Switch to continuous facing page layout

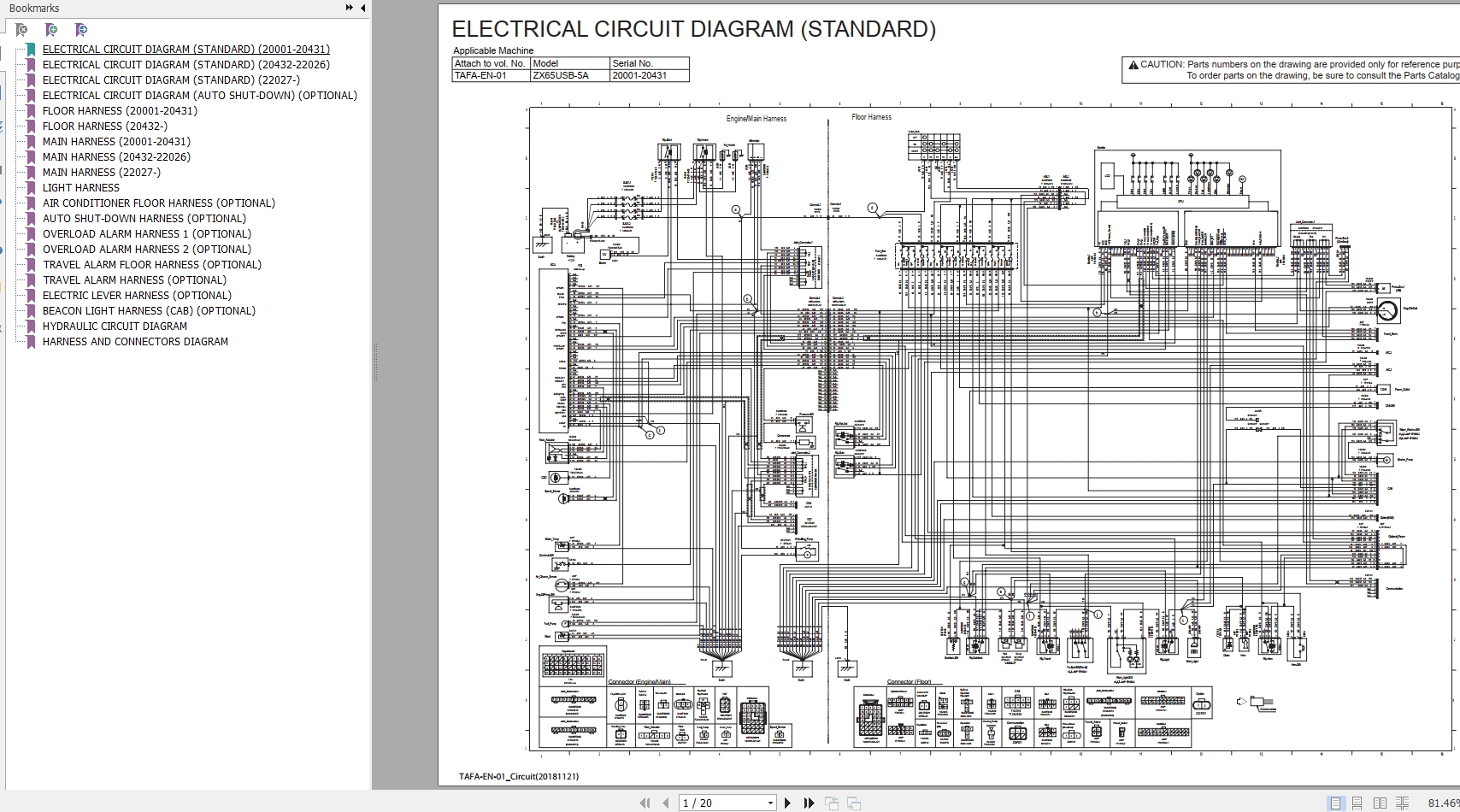1403,803
